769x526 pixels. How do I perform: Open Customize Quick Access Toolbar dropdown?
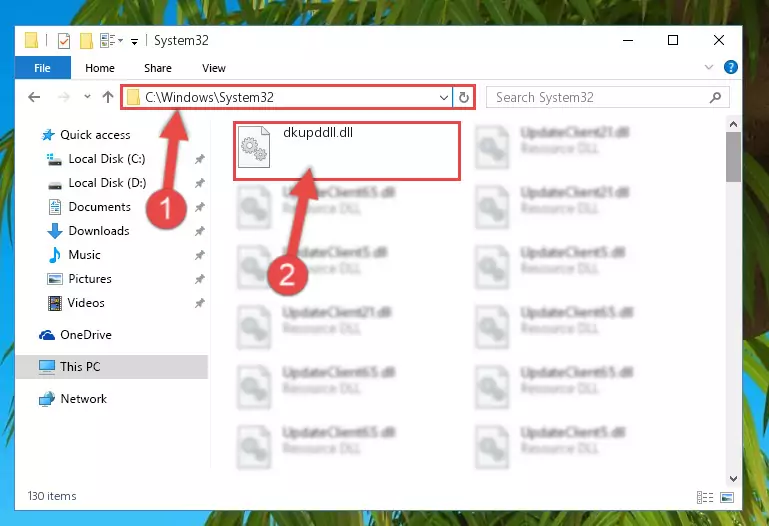134,42
